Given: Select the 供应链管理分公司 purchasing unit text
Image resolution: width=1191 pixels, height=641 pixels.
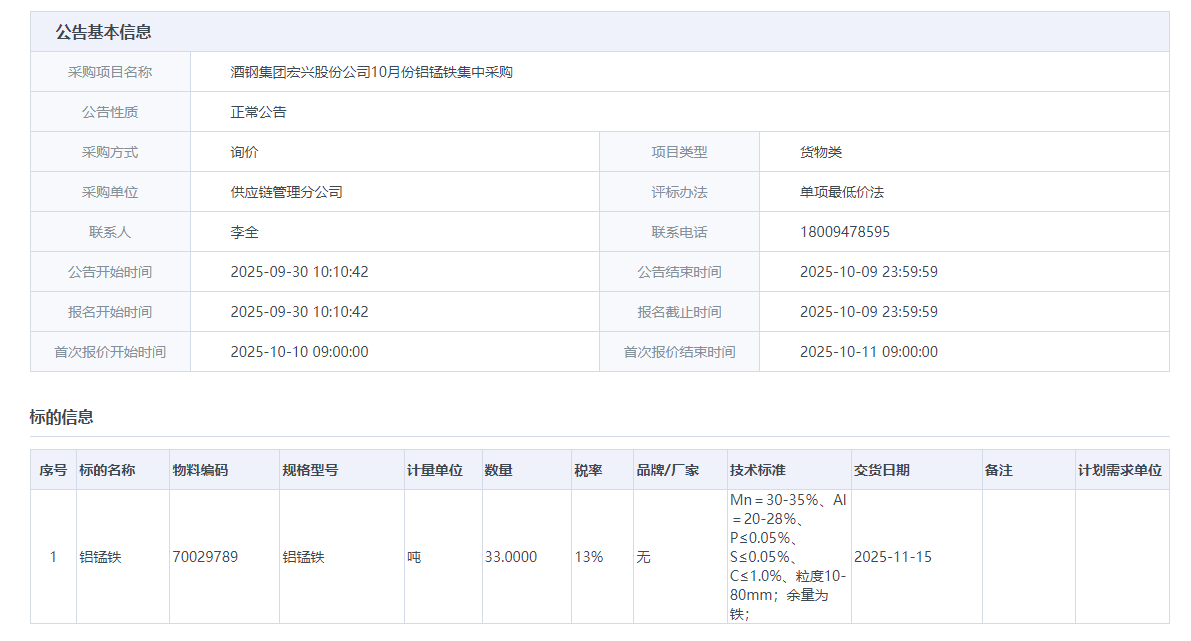Looking at the screenshot, I should tap(286, 192).
